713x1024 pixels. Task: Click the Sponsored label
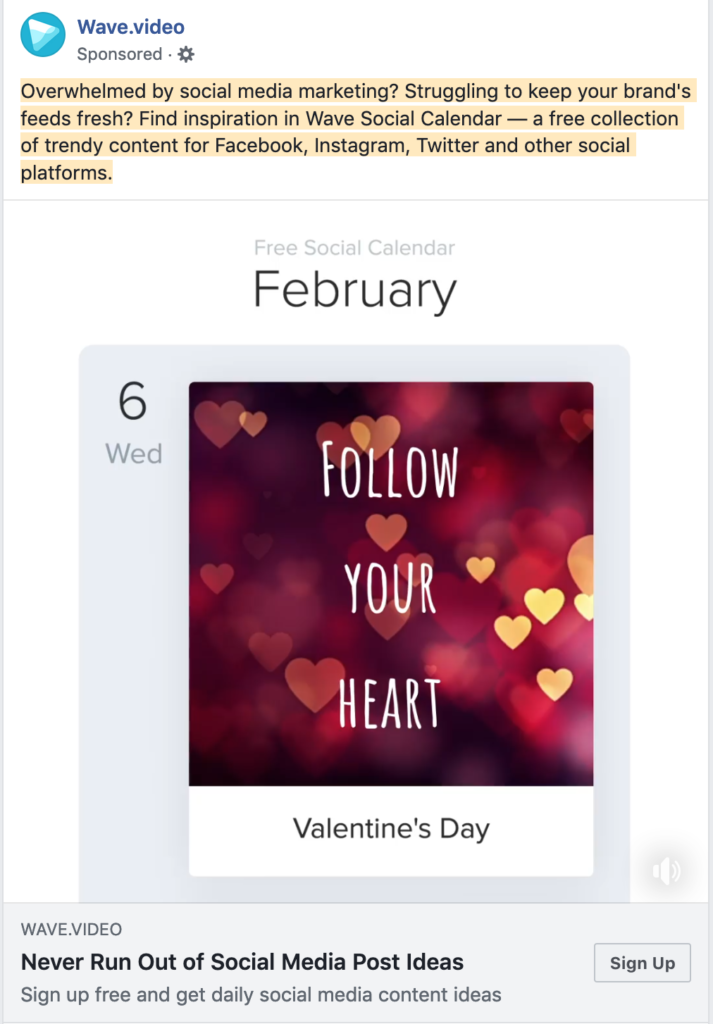[119, 54]
